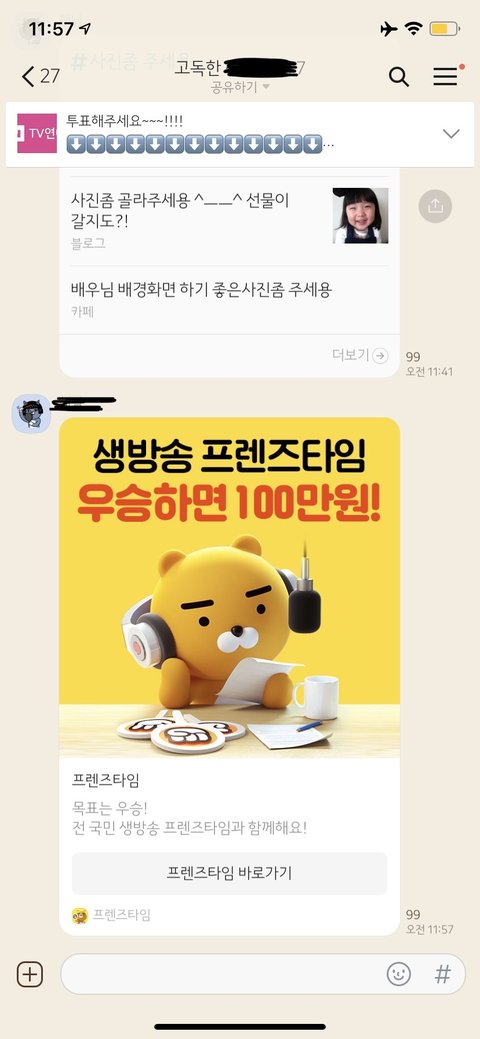Open the 공유하기 dropdown under title
Image resolution: width=480 pixels, height=1039 pixels.
click(240, 87)
